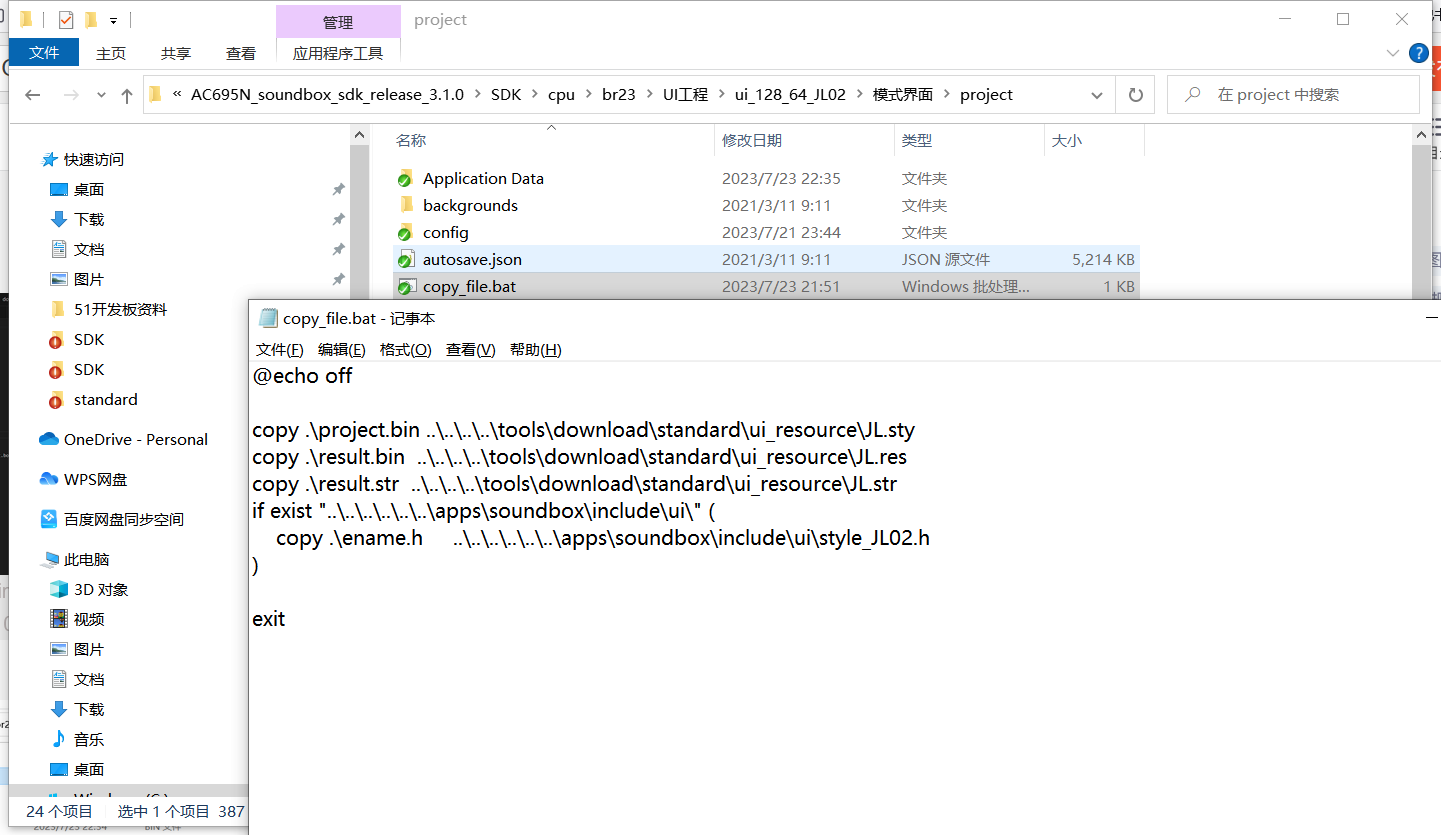Unpin 下载 from quick access
Viewport: 1441px width, 835px height.
point(338,219)
